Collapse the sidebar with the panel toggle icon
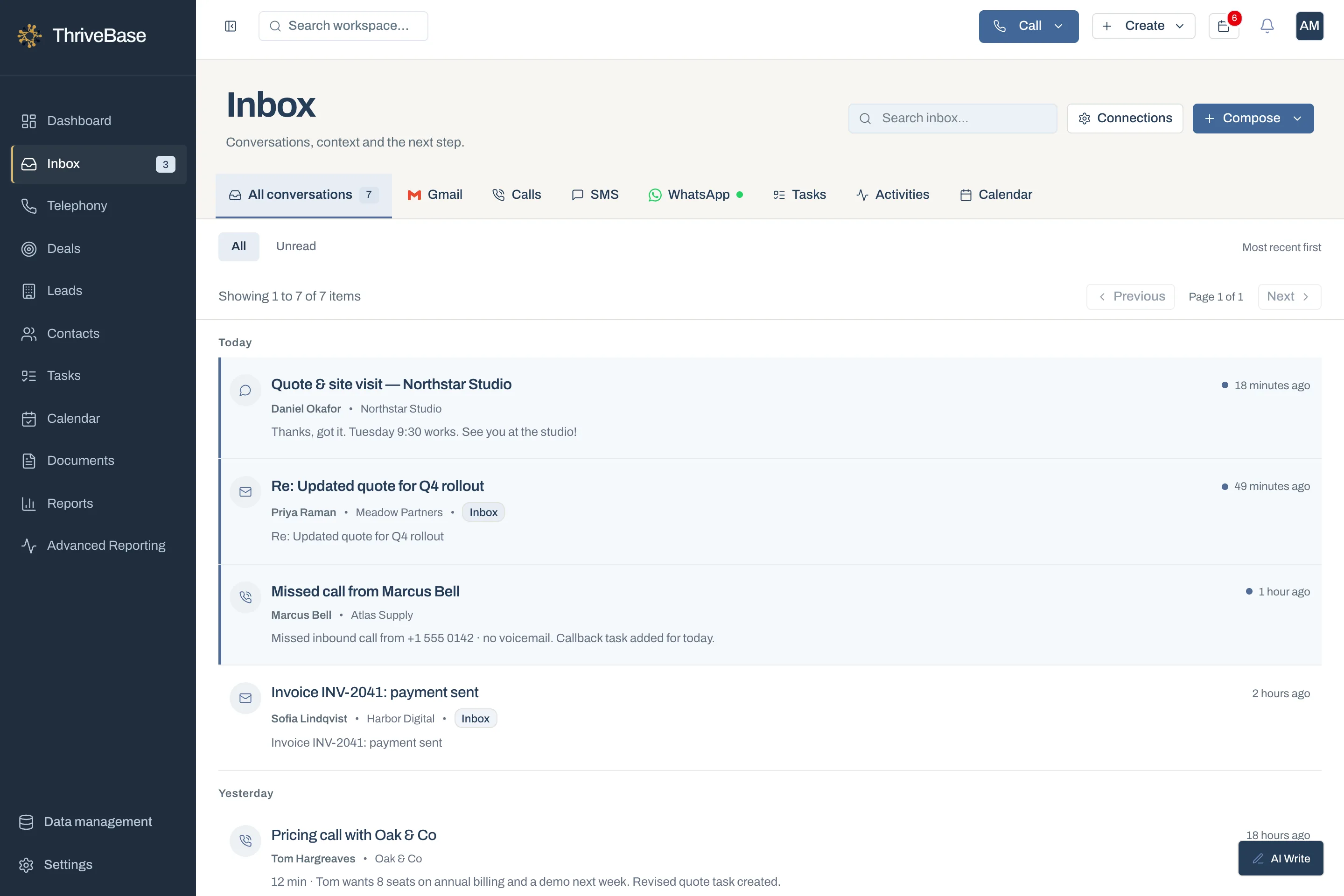This screenshot has width=1344, height=896. click(x=230, y=26)
